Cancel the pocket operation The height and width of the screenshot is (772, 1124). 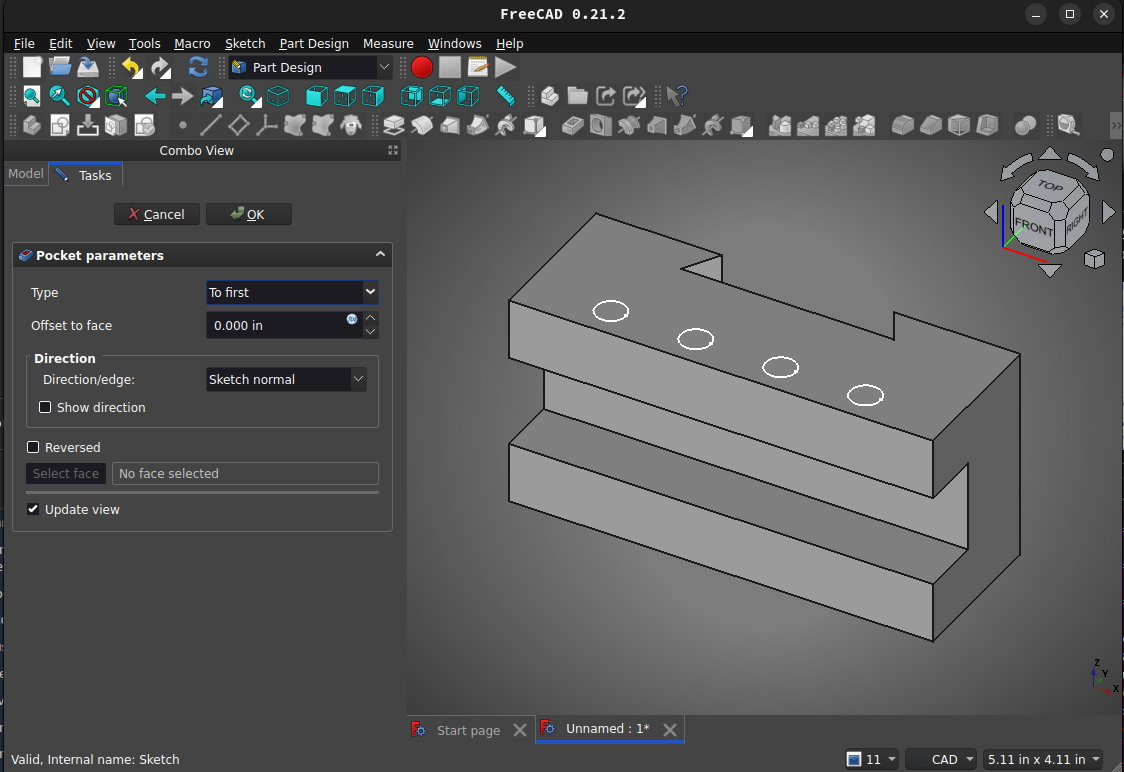[x=156, y=214]
